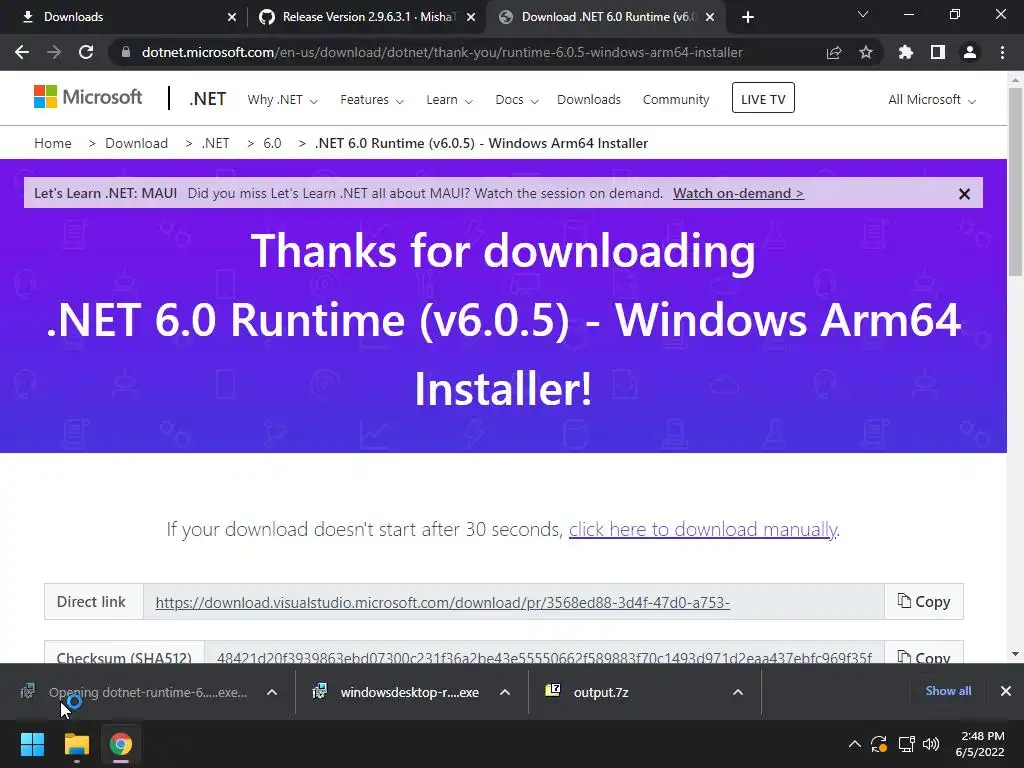Share this page via the share icon
This screenshot has height=768, width=1024.
(834, 52)
